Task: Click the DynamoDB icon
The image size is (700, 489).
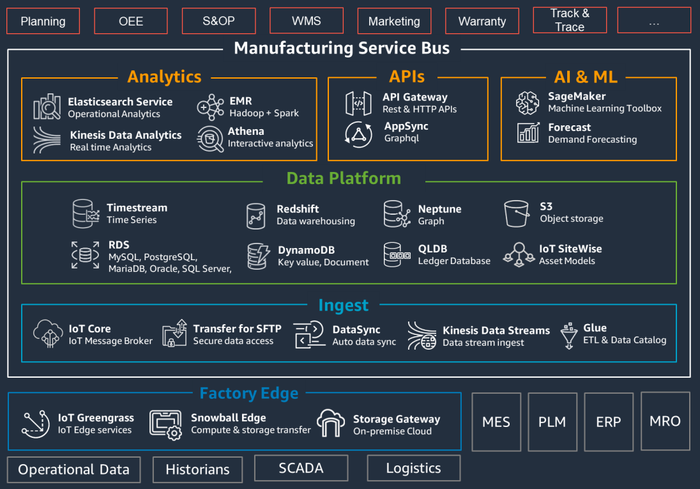Action: point(258,256)
